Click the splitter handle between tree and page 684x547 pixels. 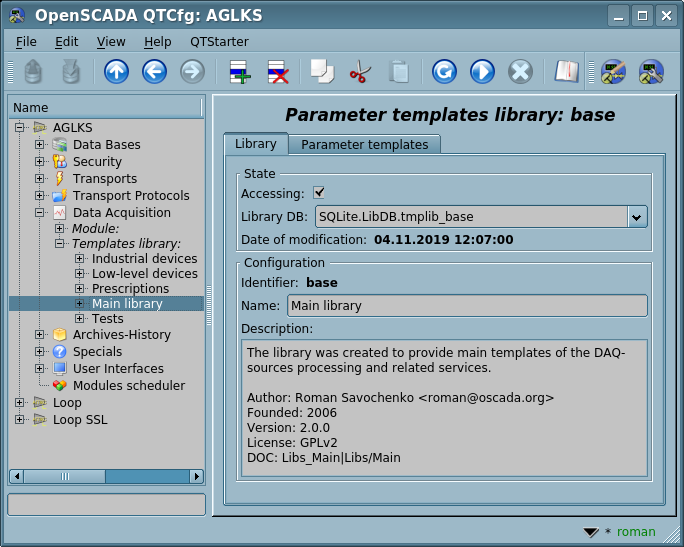coord(209,305)
